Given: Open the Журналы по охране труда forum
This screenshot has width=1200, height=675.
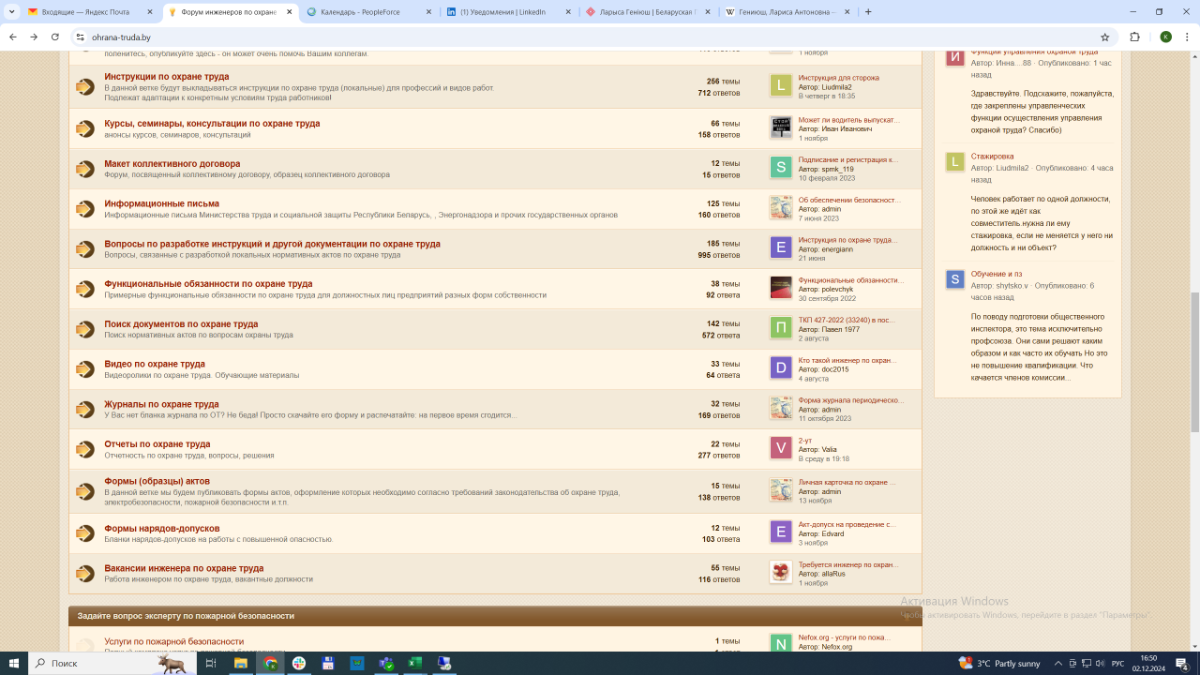Looking at the screenshot, I should [x=162, y=404].
